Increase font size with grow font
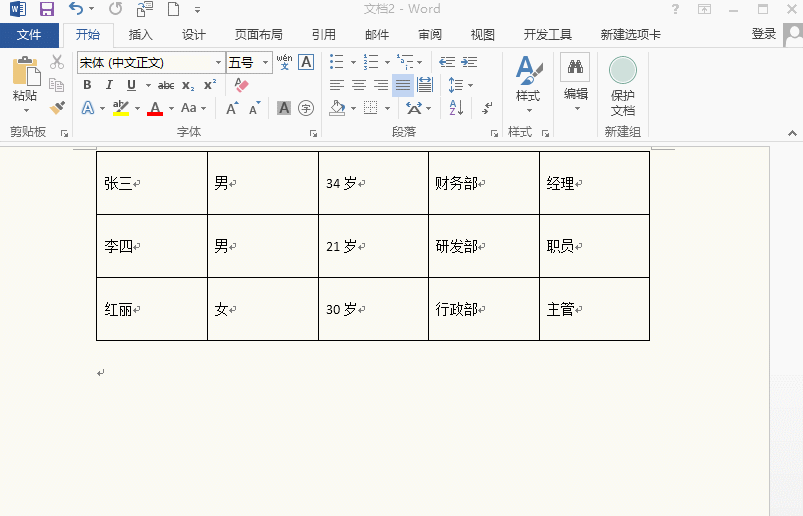Viewport: 803px width, 516px height. [232, 108]
